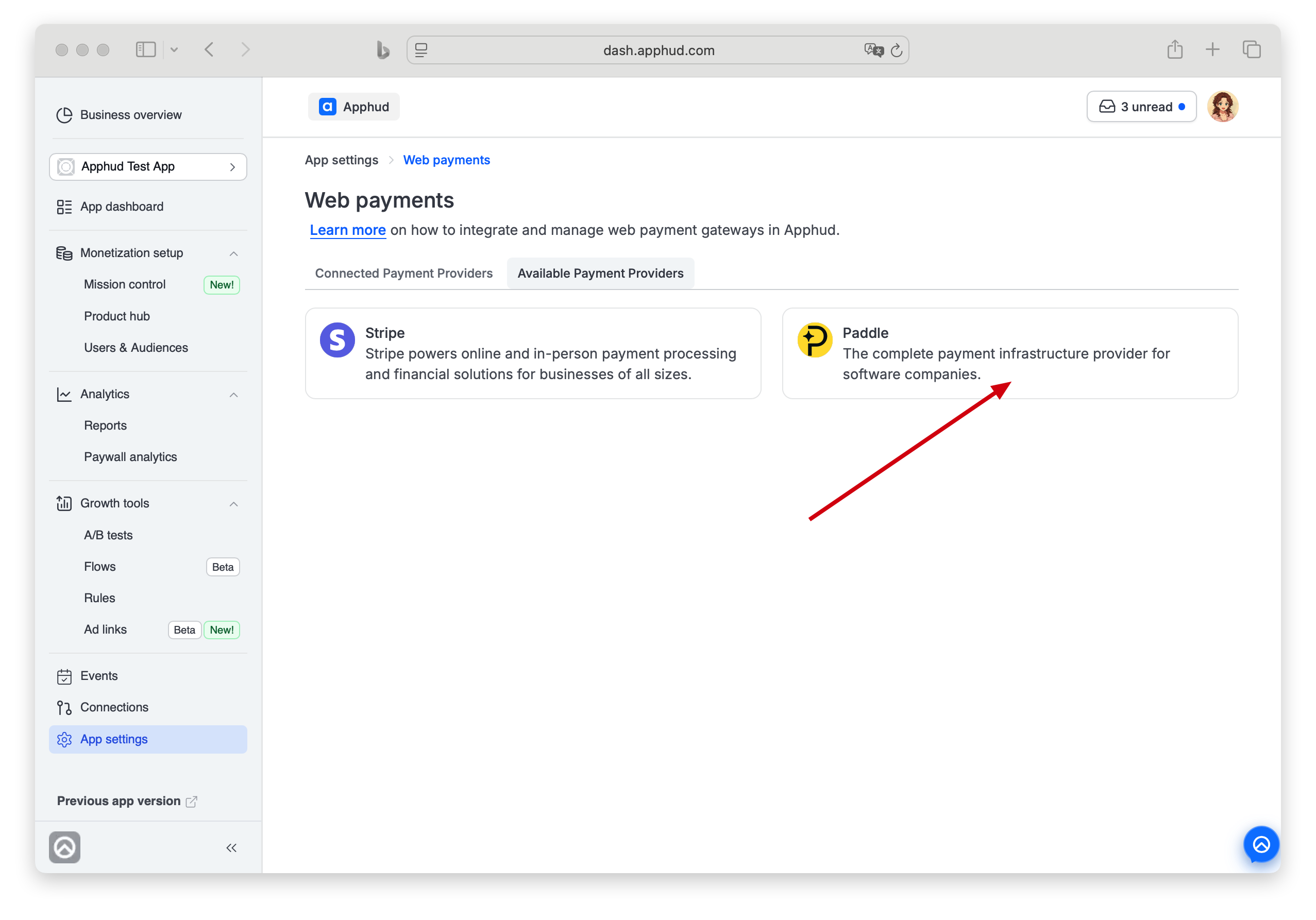Click the Apphud Test App icon

tap(66, 167)
